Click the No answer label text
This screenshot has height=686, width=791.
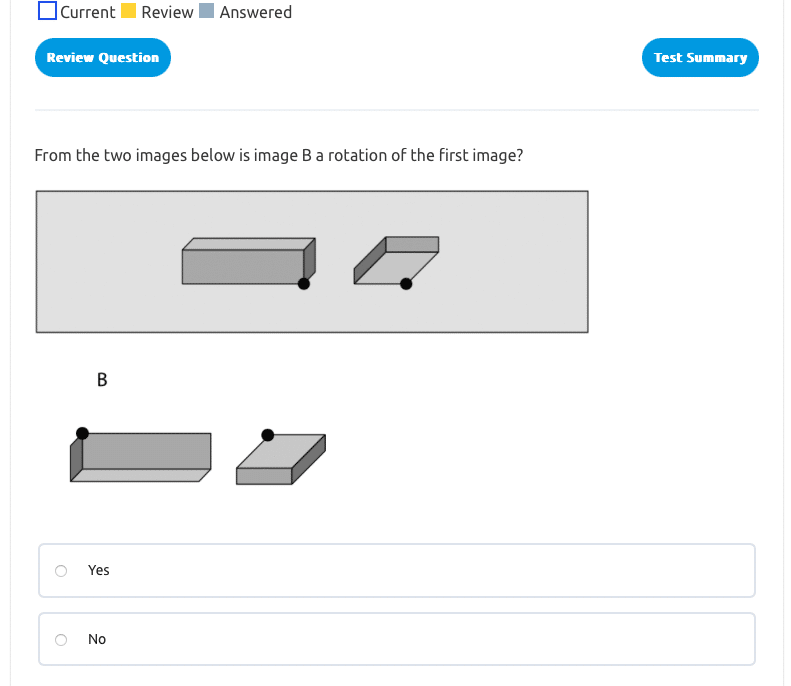pos(97,639)
